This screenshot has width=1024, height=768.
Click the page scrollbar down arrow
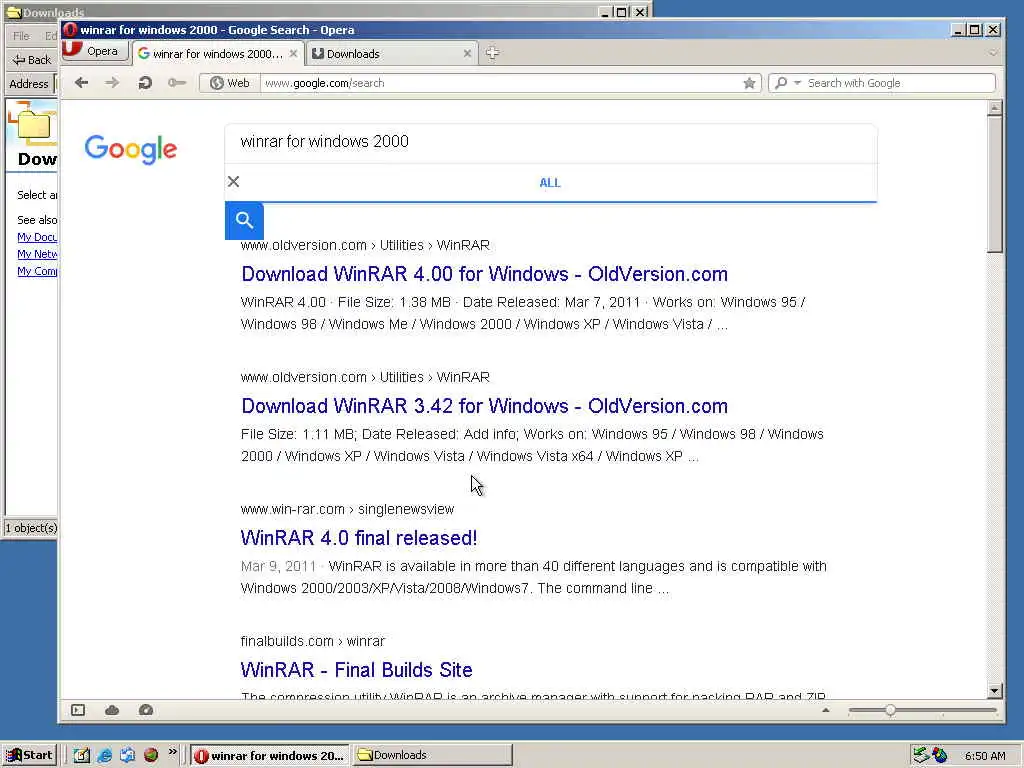995,690
